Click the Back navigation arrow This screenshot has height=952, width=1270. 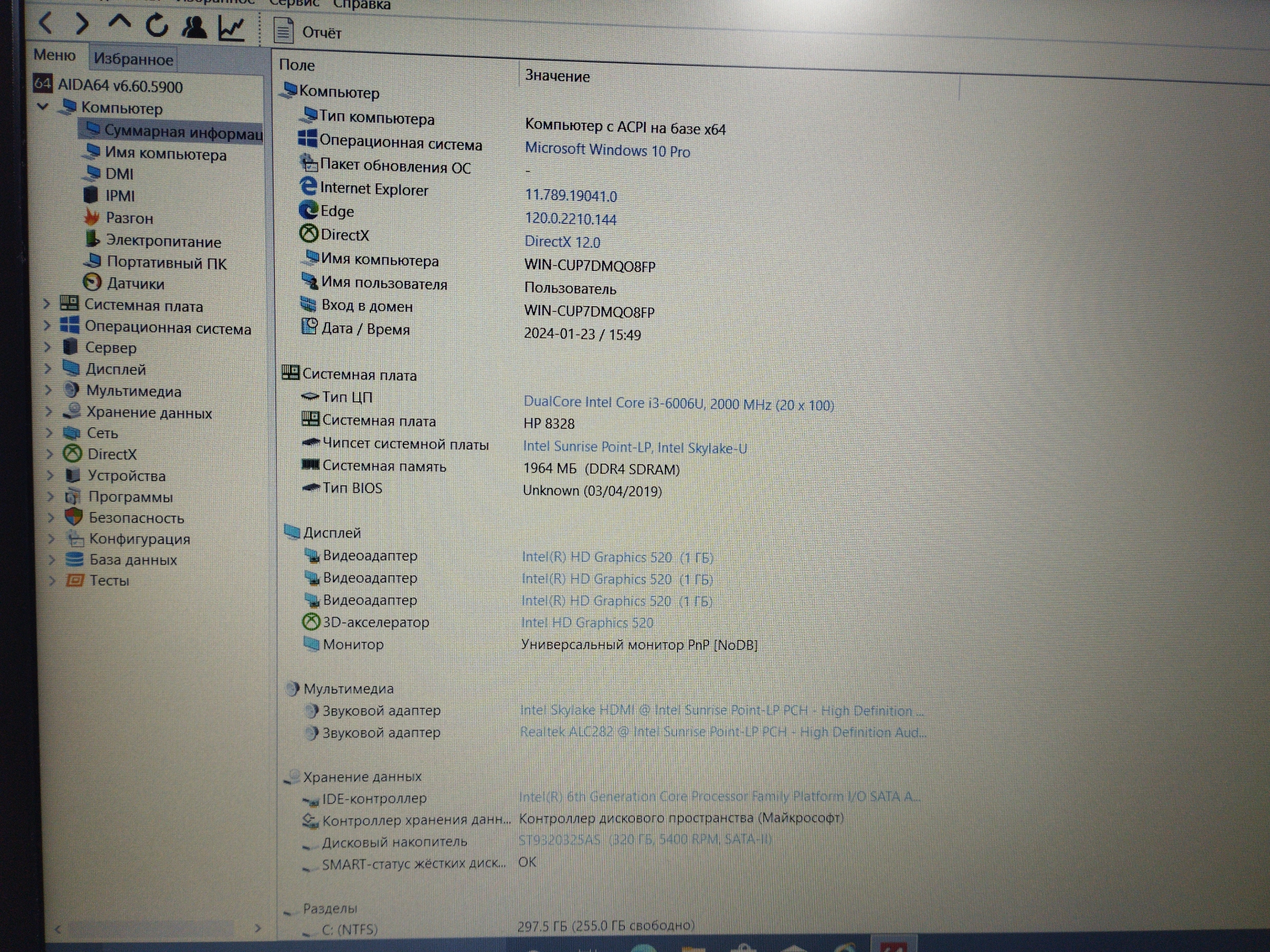click(x=45, y=24)
